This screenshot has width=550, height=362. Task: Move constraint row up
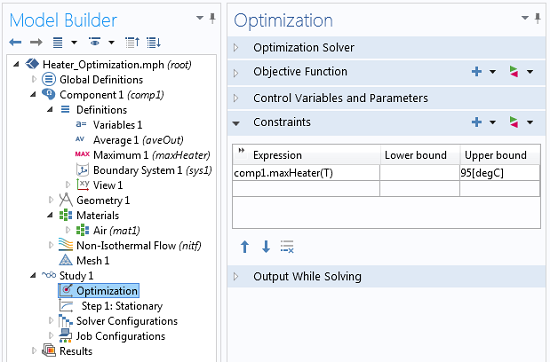[x=245, y=247]
